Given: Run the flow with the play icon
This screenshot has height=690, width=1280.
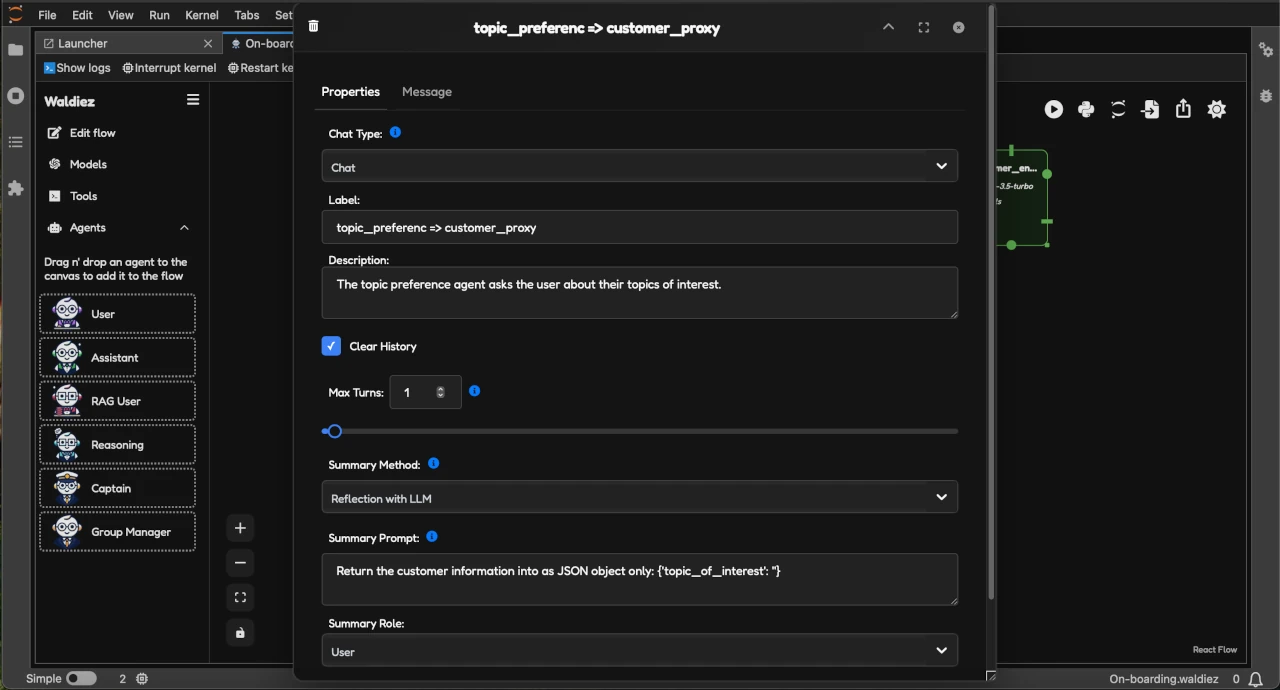Looking at the screenshot, I should point(1054,110).
